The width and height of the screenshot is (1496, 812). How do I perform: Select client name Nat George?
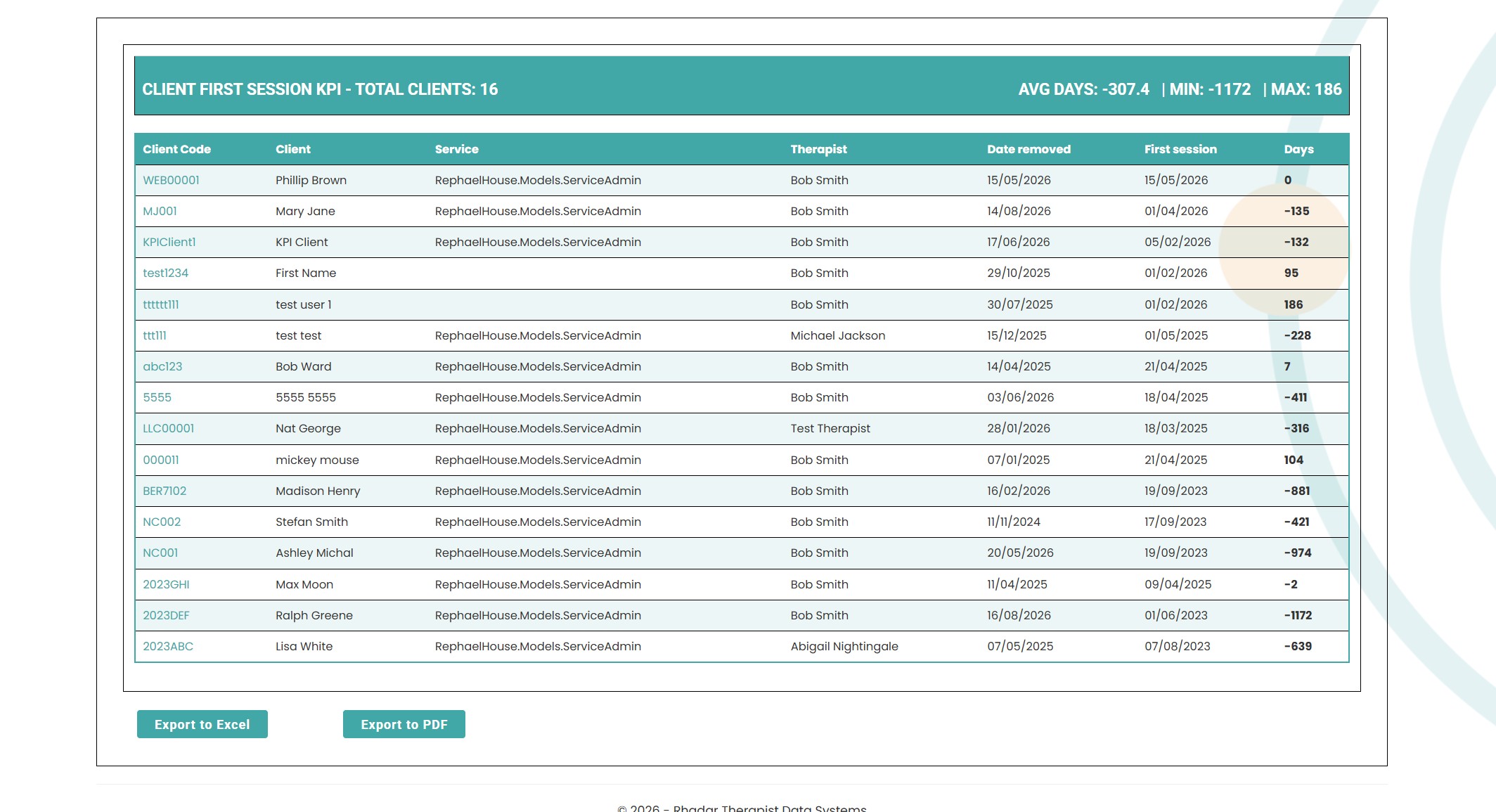click(308, 428)
